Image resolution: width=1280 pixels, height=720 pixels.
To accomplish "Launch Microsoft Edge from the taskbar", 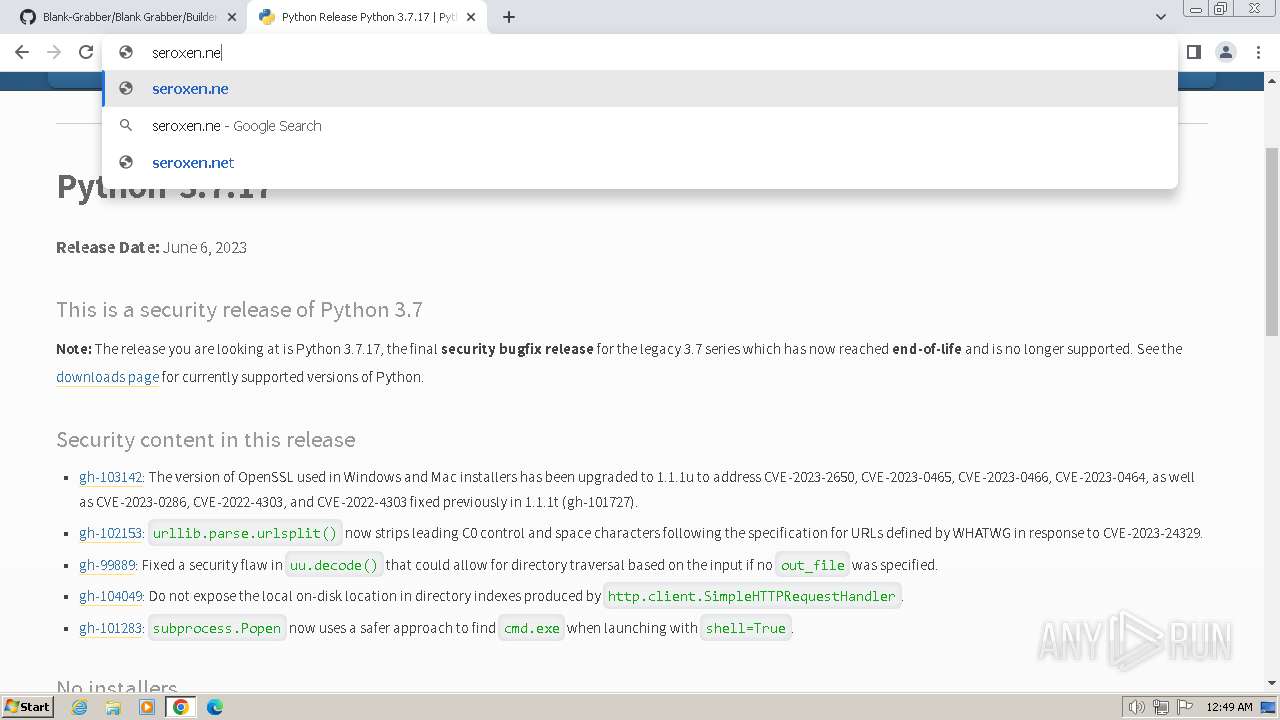I will click(215, 707).
